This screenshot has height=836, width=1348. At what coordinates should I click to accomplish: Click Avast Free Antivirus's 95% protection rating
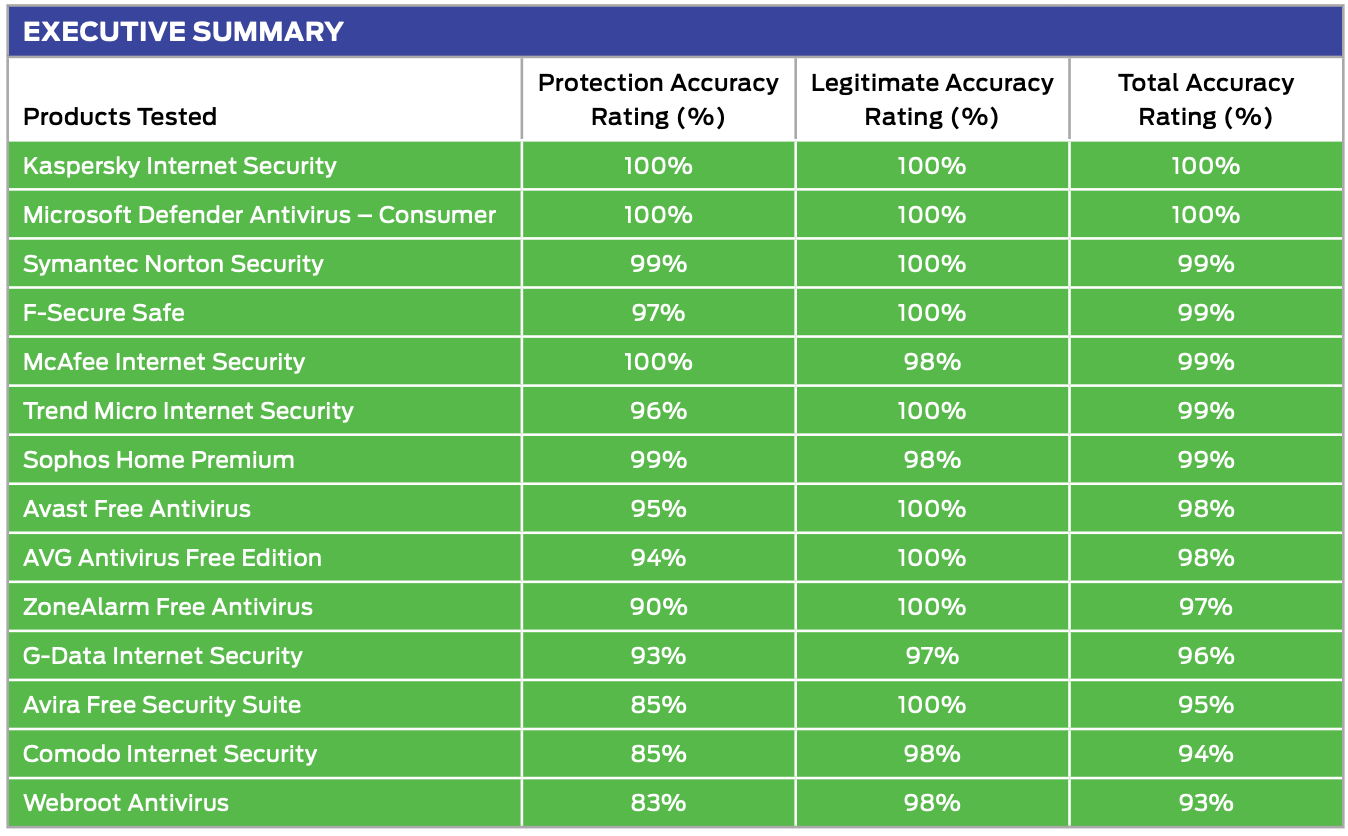658,509
